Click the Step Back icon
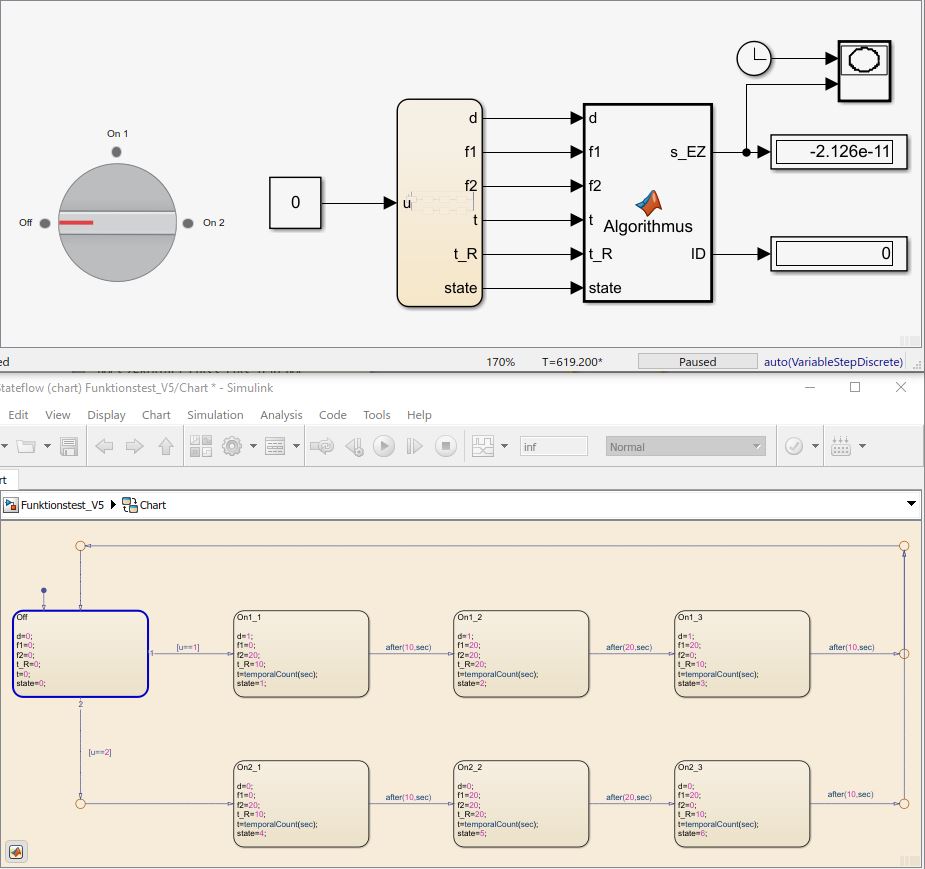This screenshot has width=925, height=869. coord(353,447)
